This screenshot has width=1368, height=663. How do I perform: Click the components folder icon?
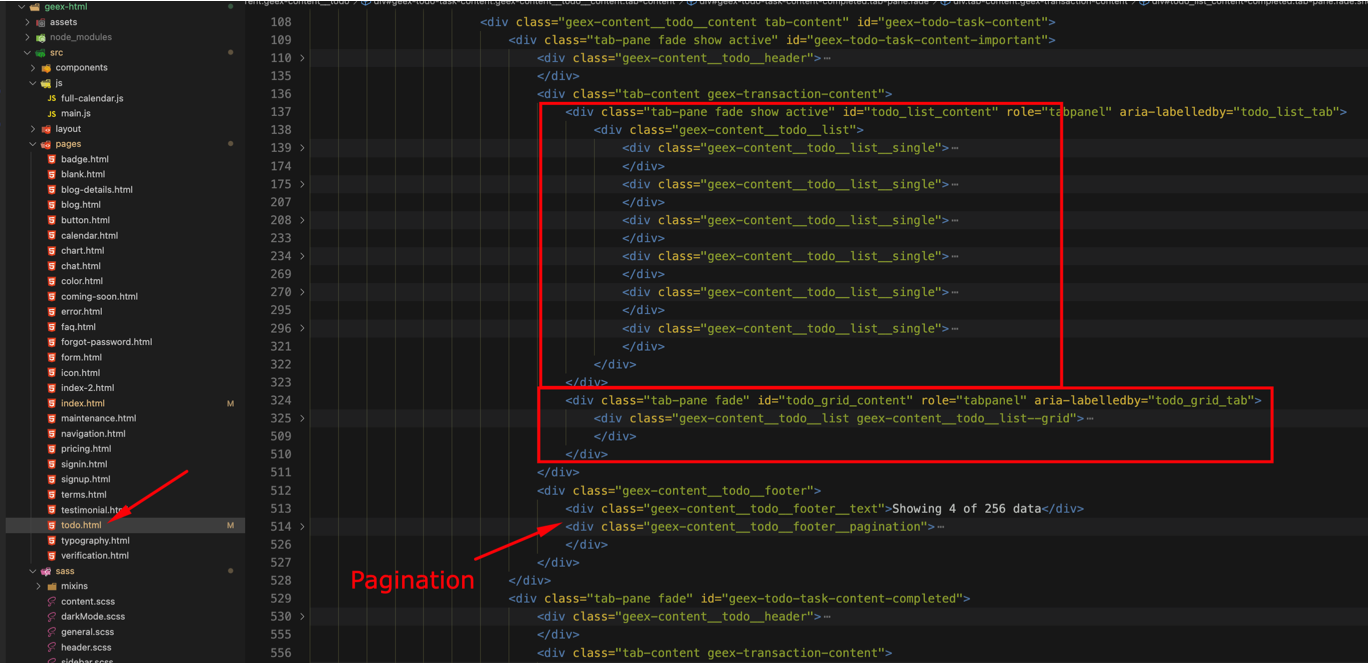pos(46,68)
